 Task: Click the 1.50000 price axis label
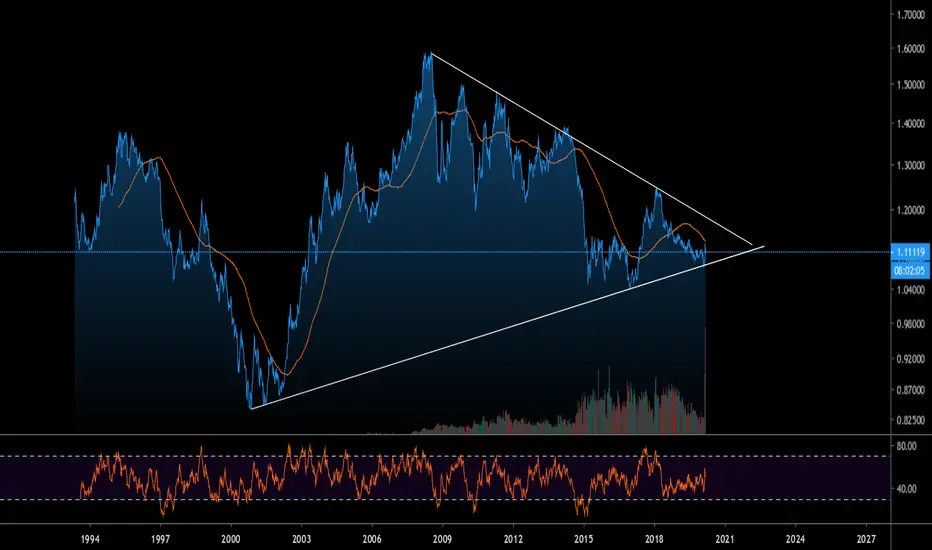pos(911,84)
